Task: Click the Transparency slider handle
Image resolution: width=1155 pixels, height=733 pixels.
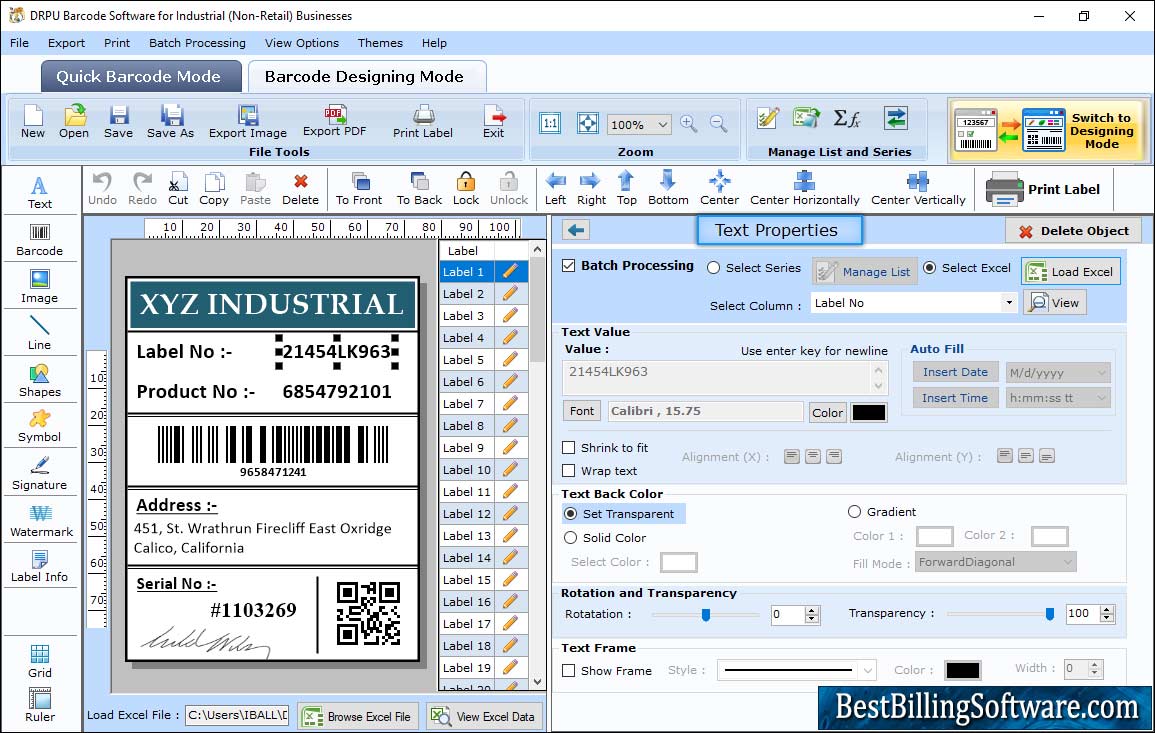Action: tap(1050, 614)
